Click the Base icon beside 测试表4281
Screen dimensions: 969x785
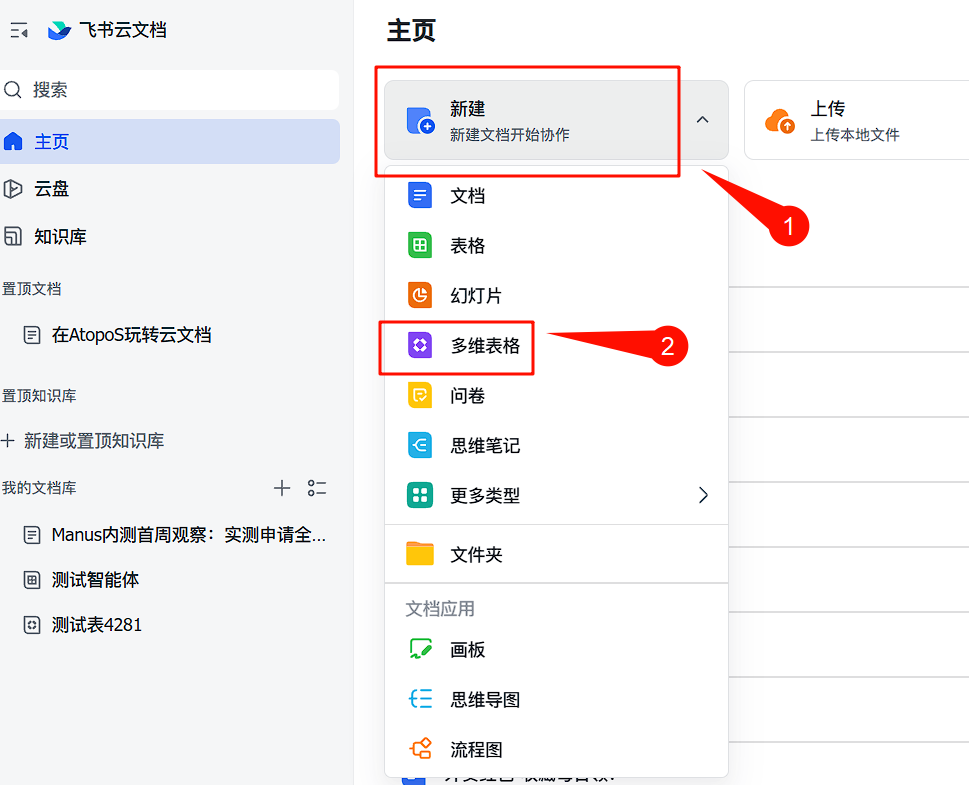[x=32, y=625]
